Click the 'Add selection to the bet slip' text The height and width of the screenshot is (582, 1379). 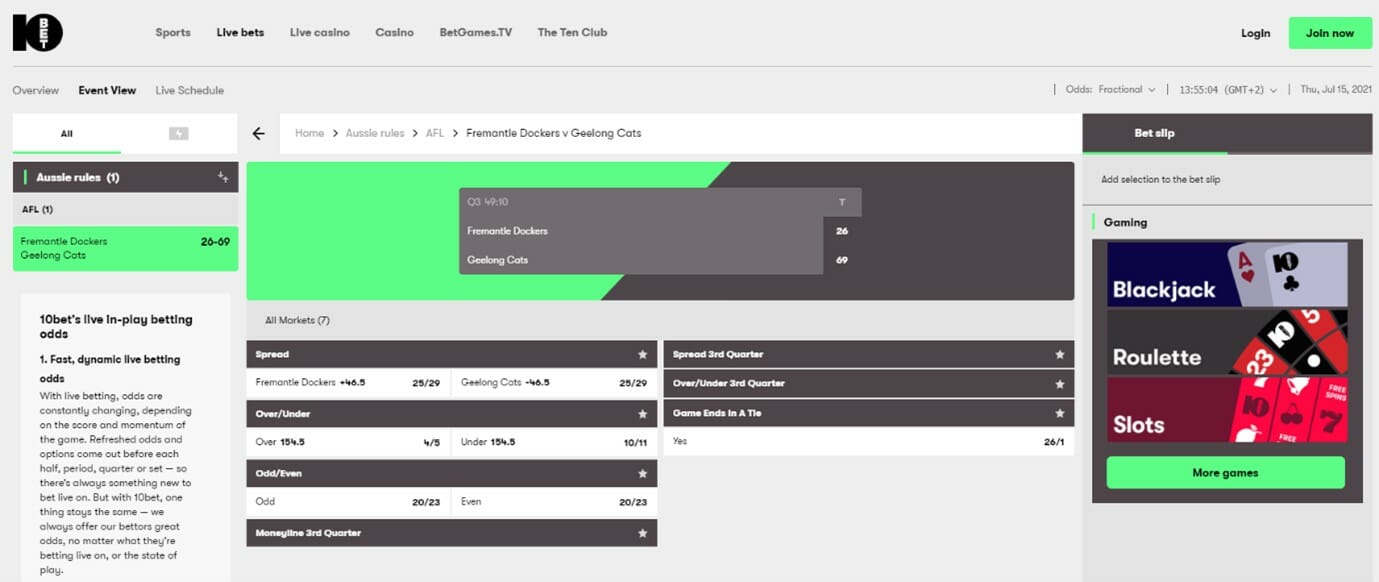click(x=1161, y=180)
